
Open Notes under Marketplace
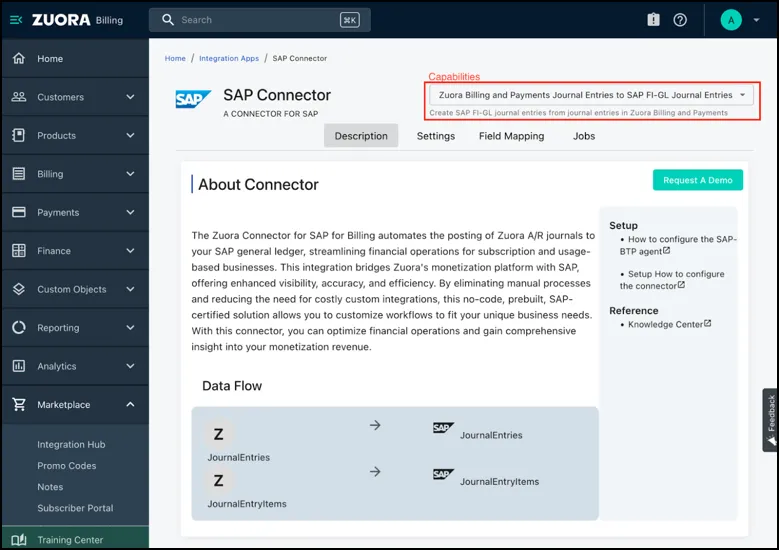pyautogui.click(x=50, y=487)
